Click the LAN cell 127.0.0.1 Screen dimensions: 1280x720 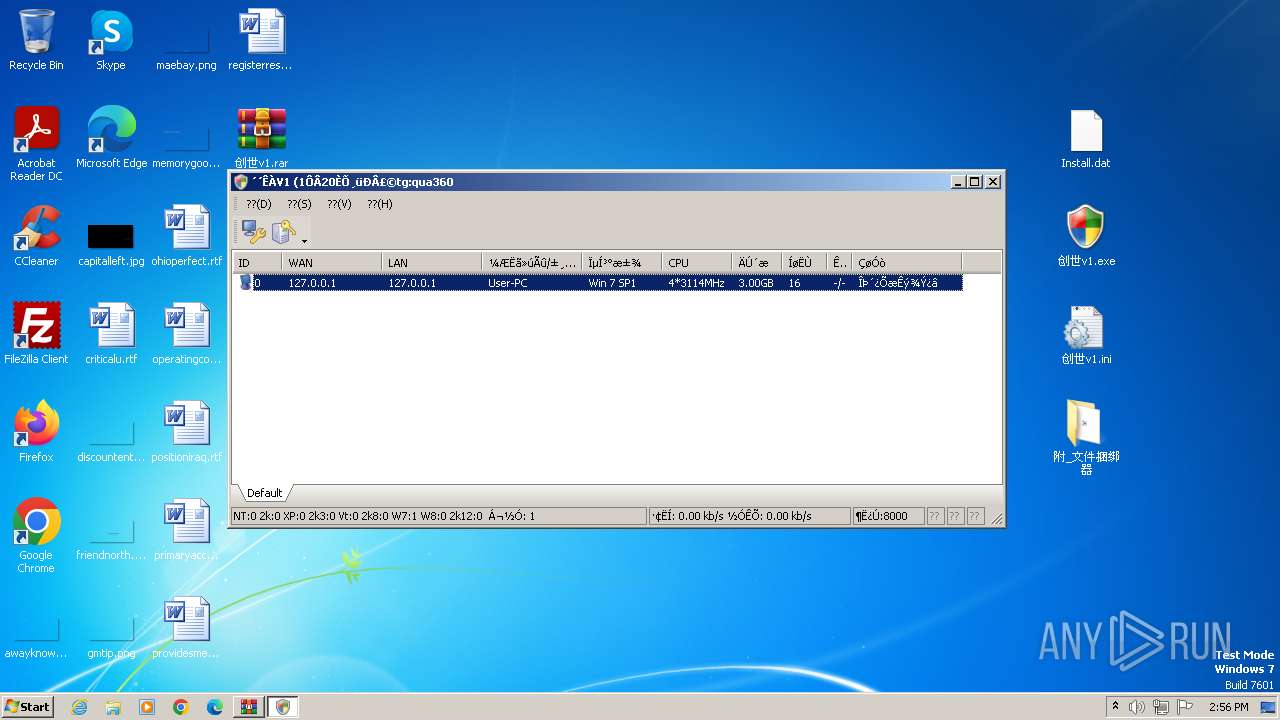click(412, 283)
